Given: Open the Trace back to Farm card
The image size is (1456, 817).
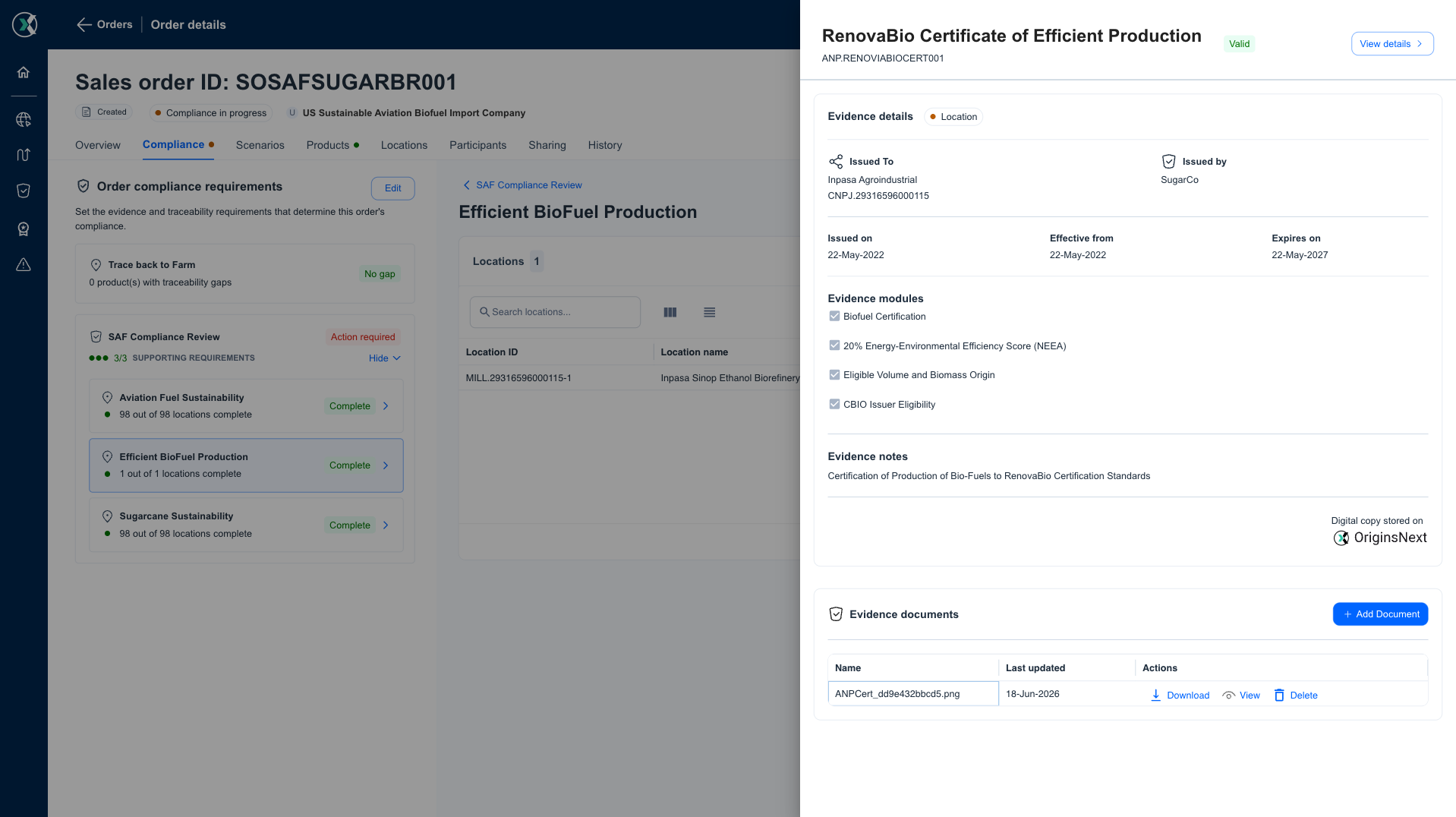Looking at the screenshot, I should pos(244,273).
